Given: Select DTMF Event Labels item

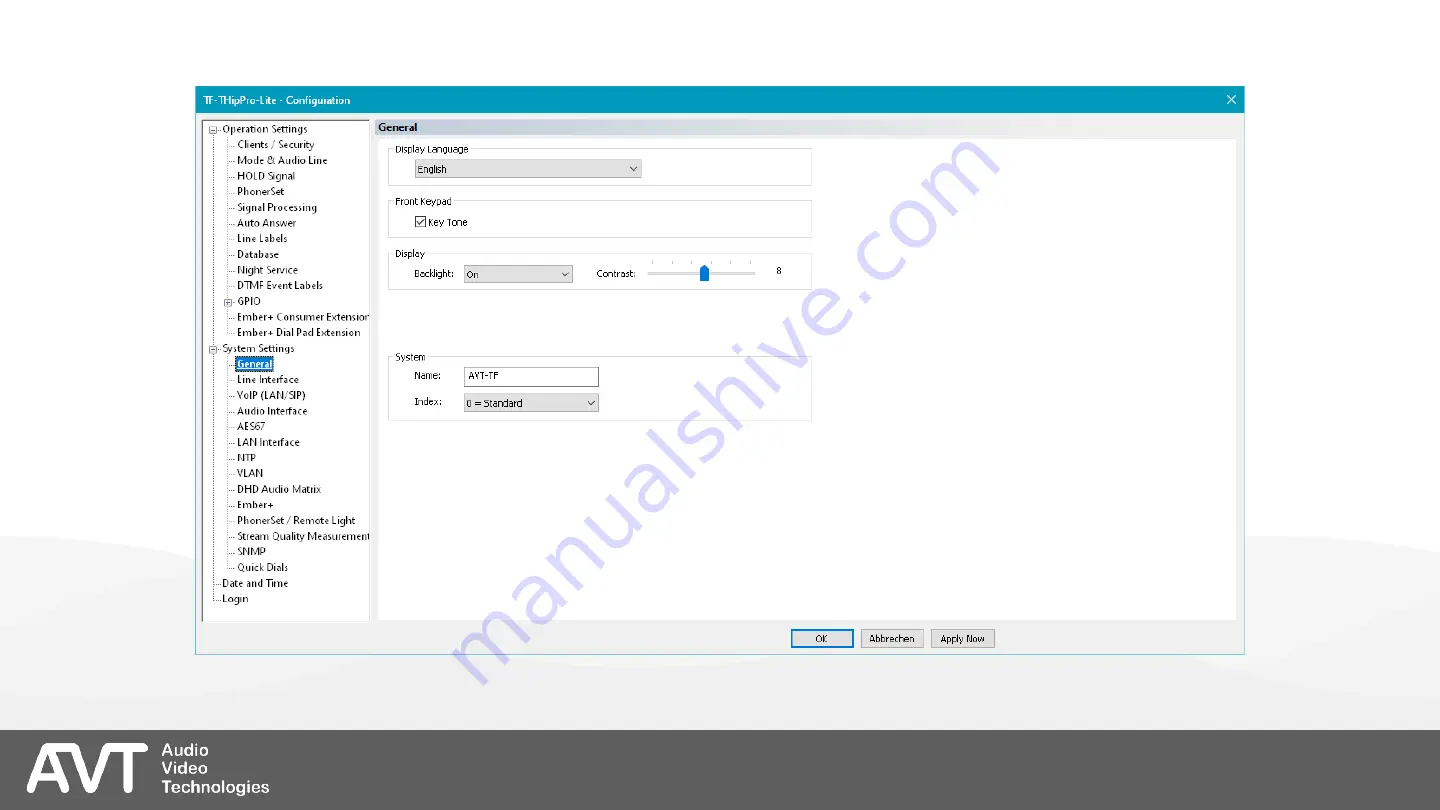Looking at the screenshot, I should click(x=280, y=285).
